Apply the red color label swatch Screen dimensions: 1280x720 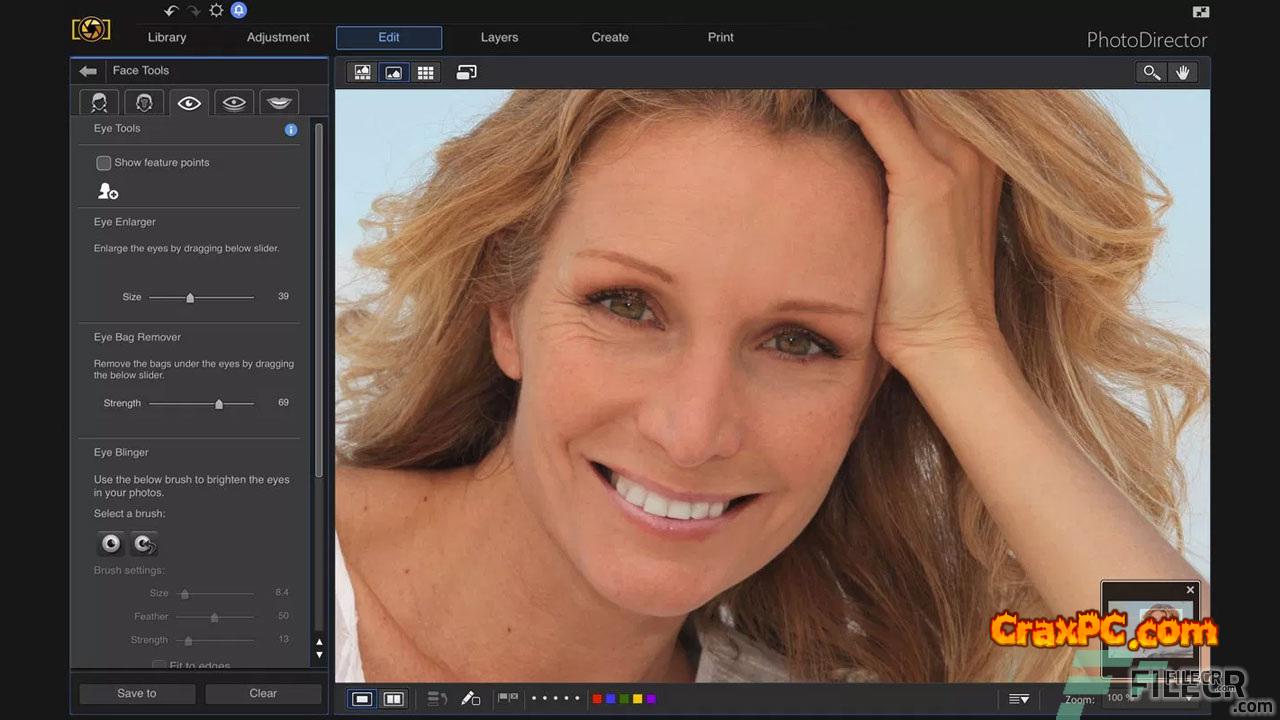597,699
